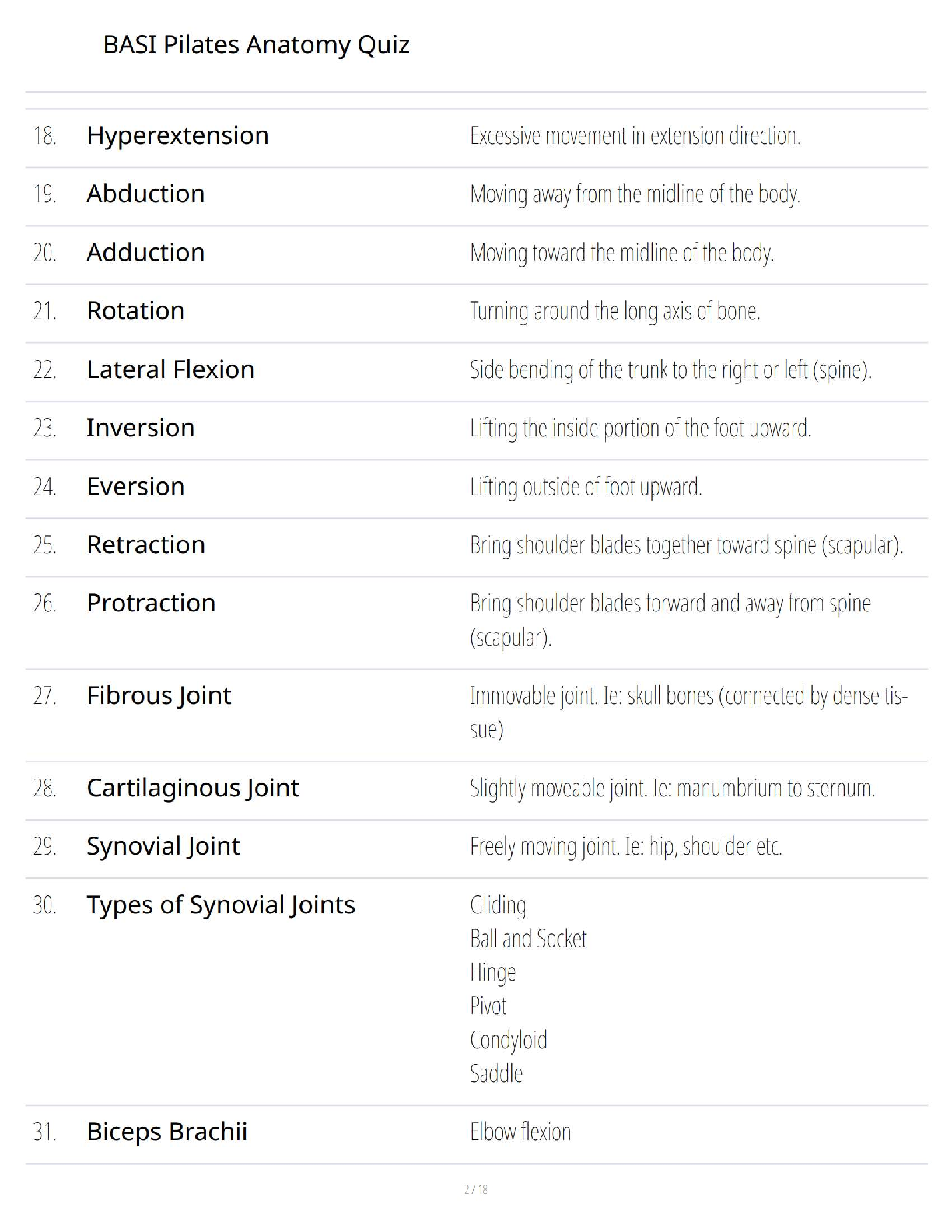The width and height of the screenshot is (952, 1232).
Task: Click the Eversion definition about outside of foot
Action: [x=586, y=487]
